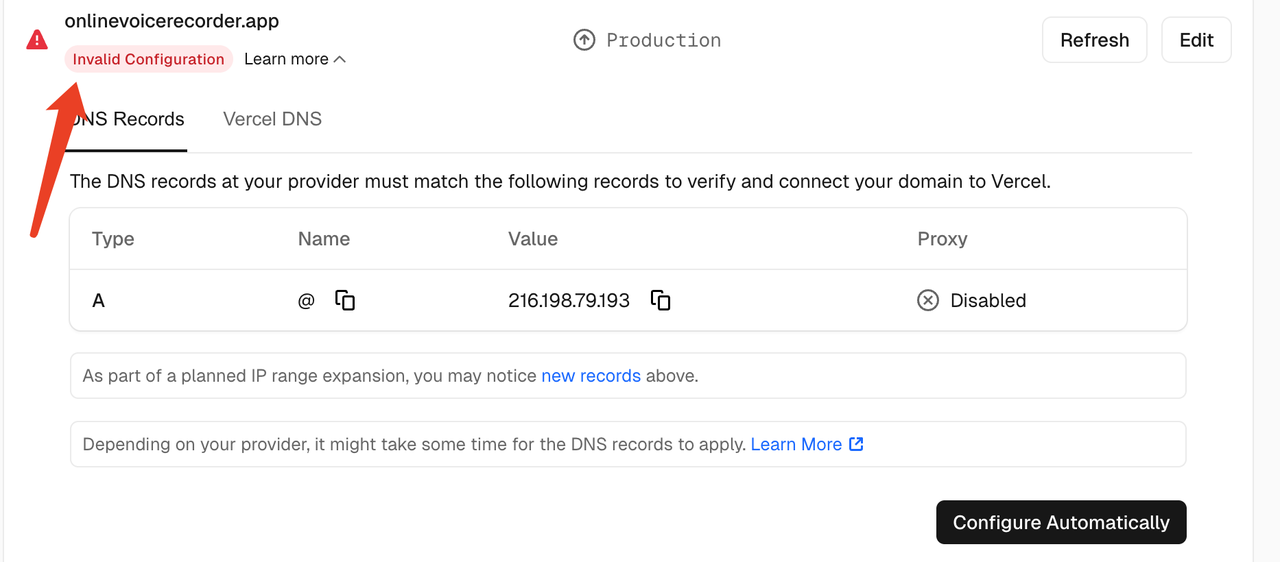
Task: Click the Production up-arrow circle icon
Action: click(x=584, y=40)
